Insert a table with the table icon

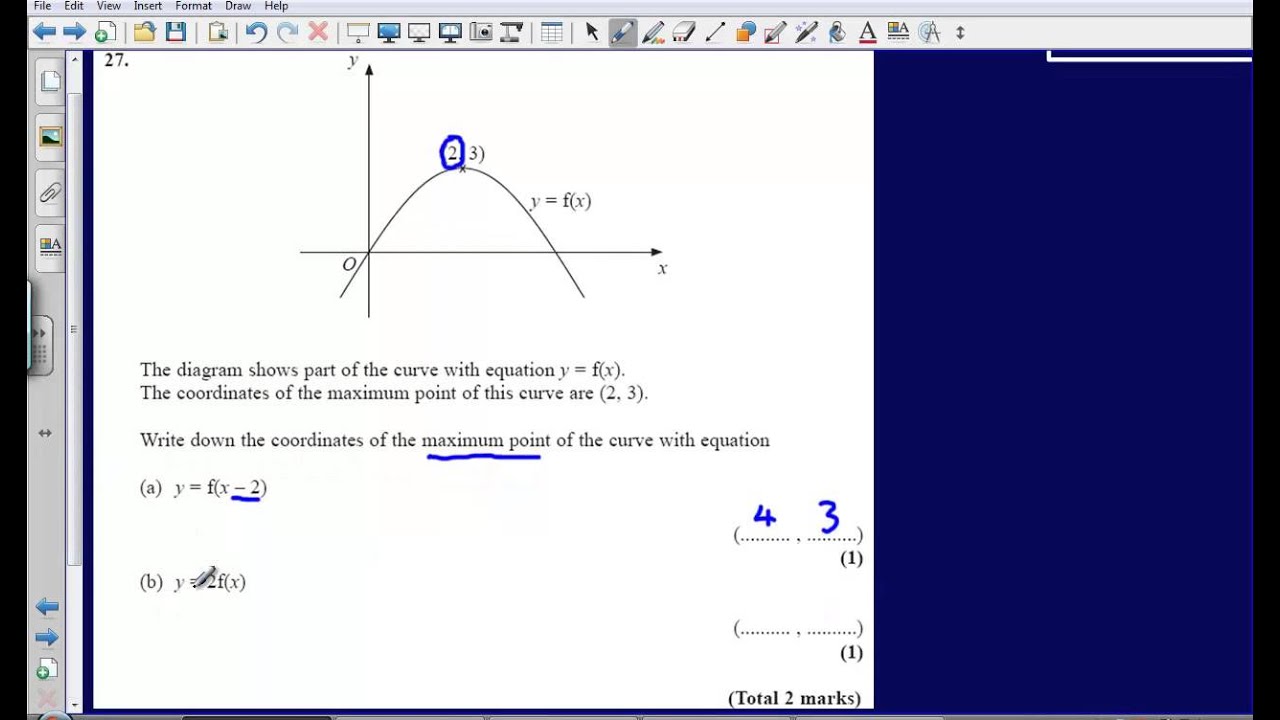551,32
